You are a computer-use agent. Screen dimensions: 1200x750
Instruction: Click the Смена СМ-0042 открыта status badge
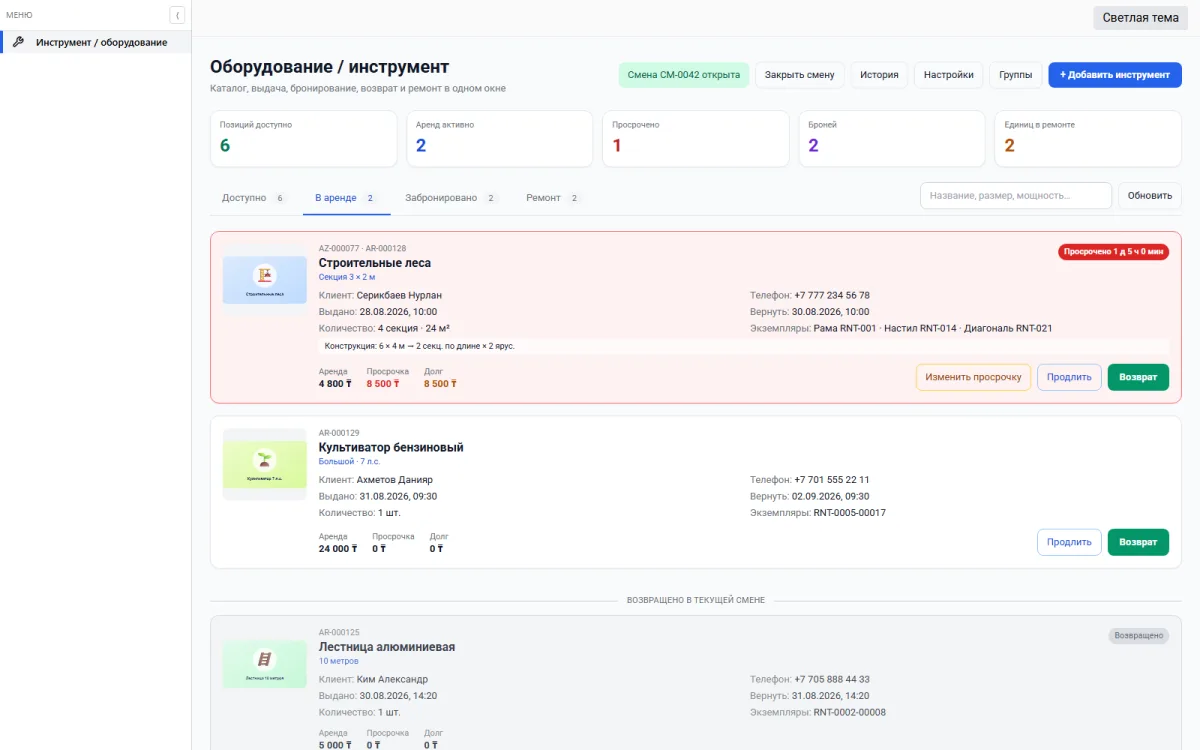[x=684, y=75]
